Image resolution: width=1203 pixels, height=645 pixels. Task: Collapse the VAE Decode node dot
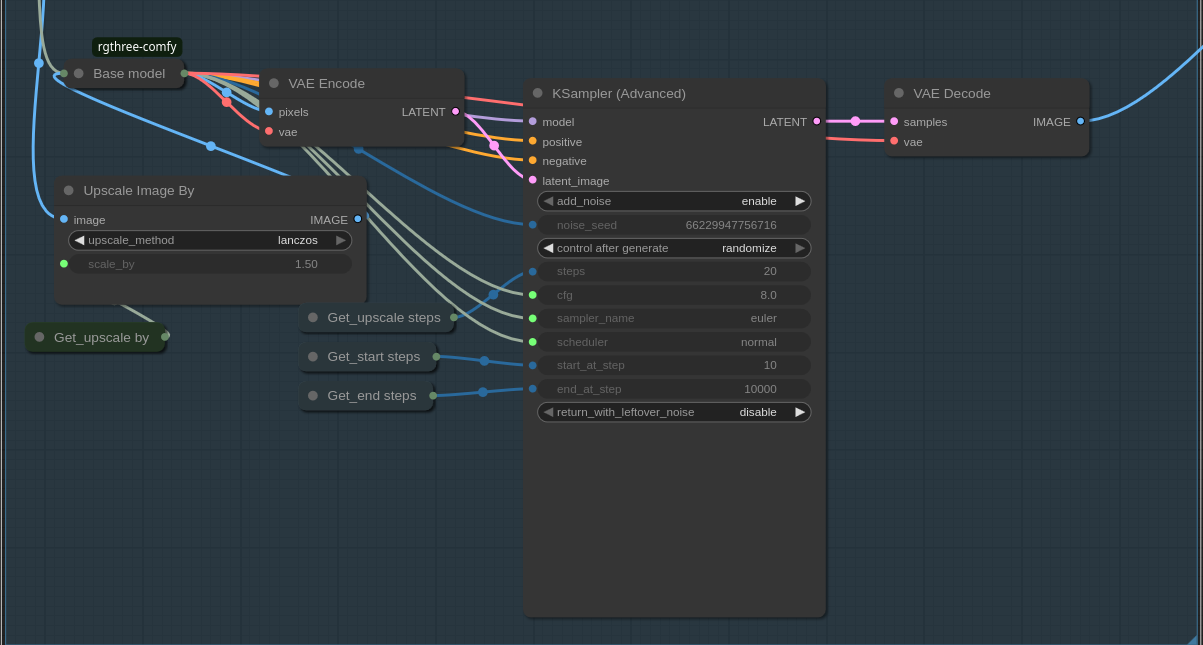tap(898, 93)
